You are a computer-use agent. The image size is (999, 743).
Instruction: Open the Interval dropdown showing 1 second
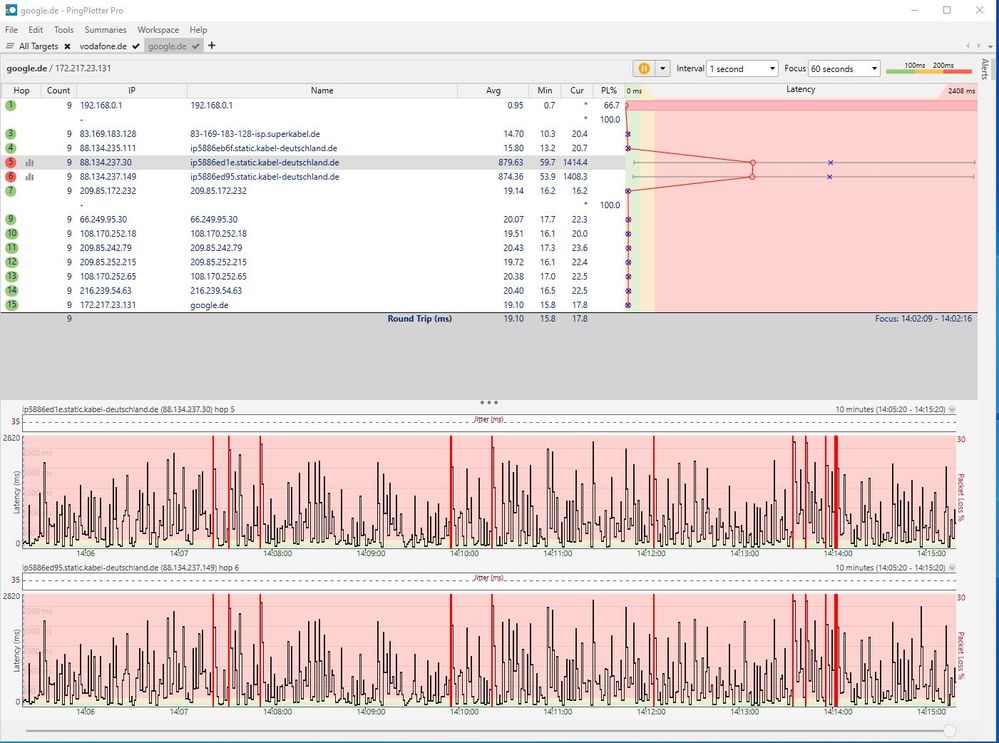741,69
